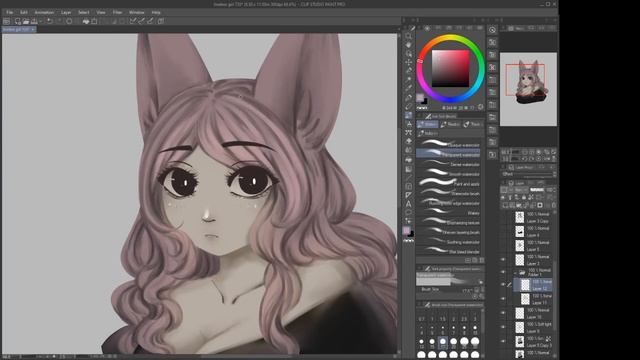640x360 pixels.
Task: Hide Folder 1 with eye icon
Action: pos(503,272)
